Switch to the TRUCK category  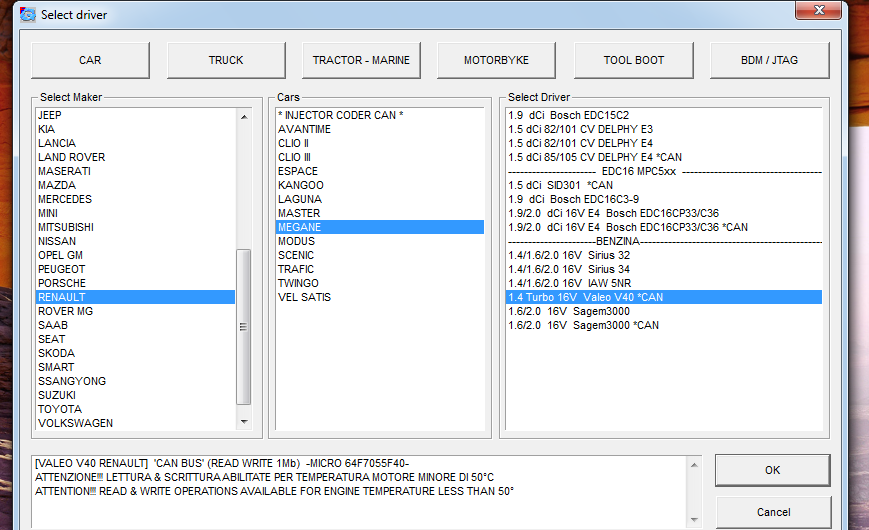(x=226, y=60)
